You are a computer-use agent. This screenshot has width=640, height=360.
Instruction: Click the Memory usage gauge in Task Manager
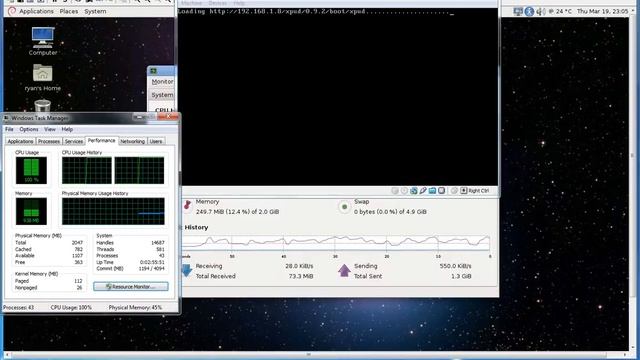[x=31, y=211]
